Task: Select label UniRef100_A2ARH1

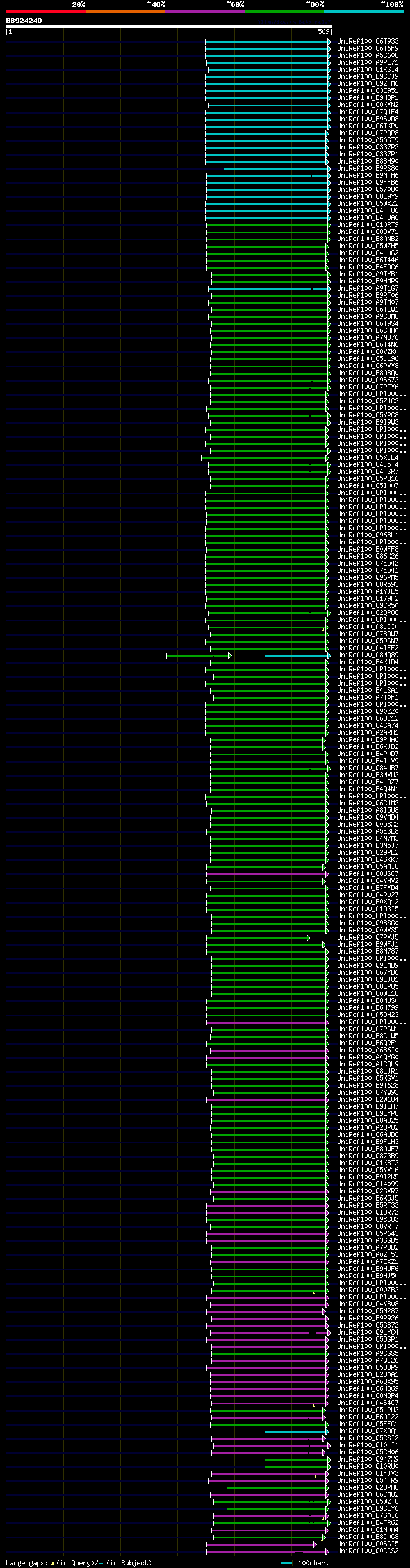Action: pyautogui.click(x=368, y=732)
